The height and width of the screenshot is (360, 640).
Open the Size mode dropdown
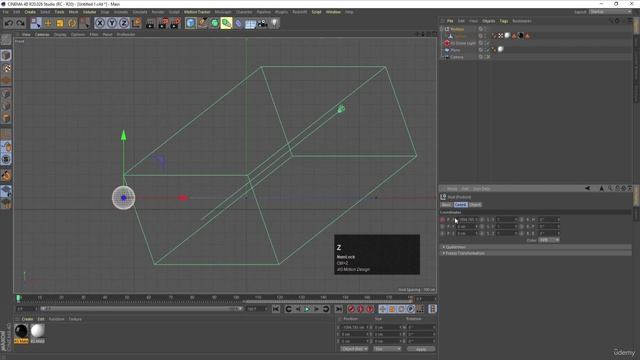pyautogui.click(x=387, y=349)
